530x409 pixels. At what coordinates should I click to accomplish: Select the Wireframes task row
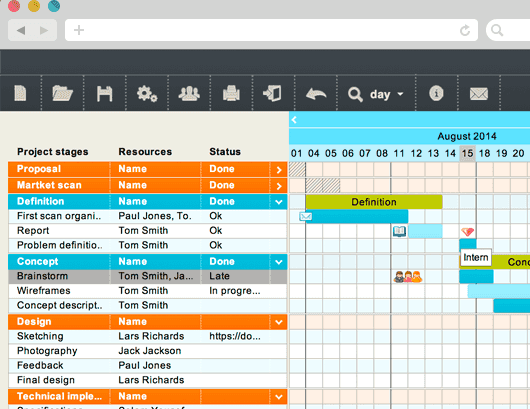(x=148, y=291)
